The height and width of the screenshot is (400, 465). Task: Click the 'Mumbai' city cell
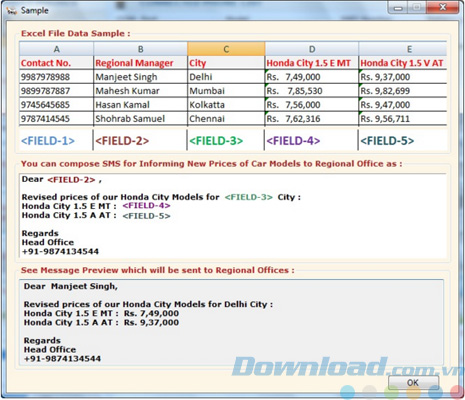pos(226,91)
